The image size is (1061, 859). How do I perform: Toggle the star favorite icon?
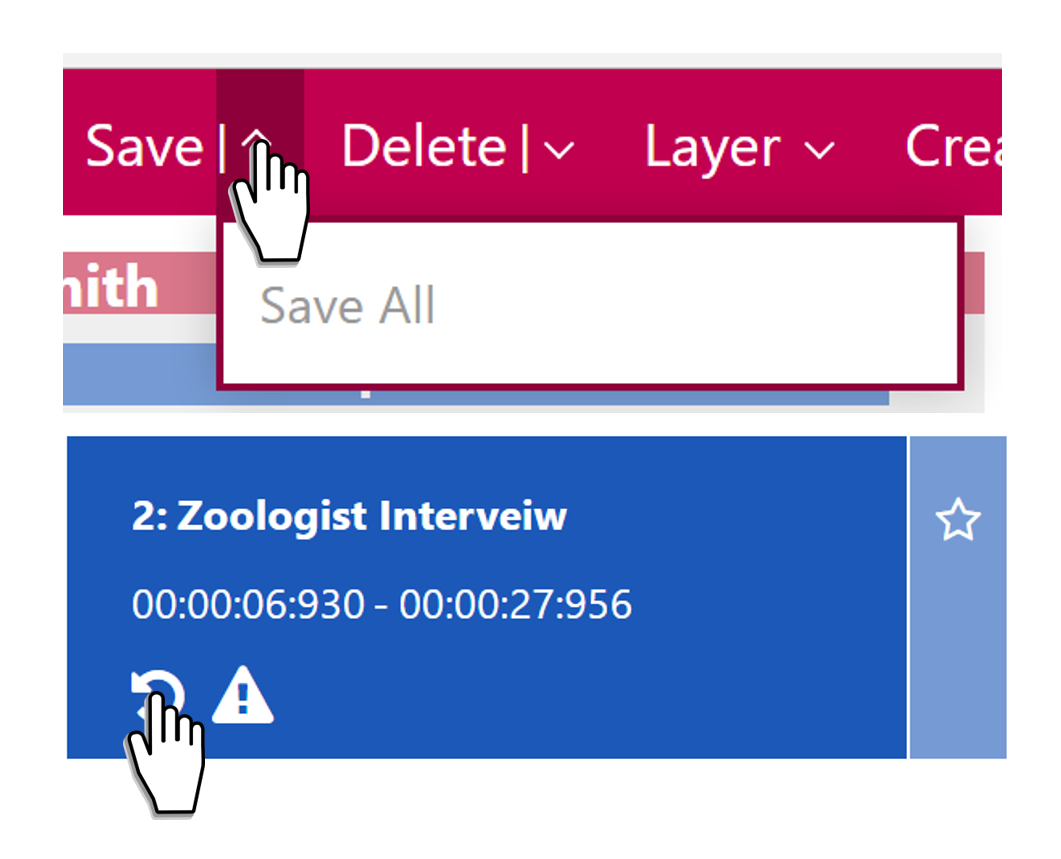[957, 521]
